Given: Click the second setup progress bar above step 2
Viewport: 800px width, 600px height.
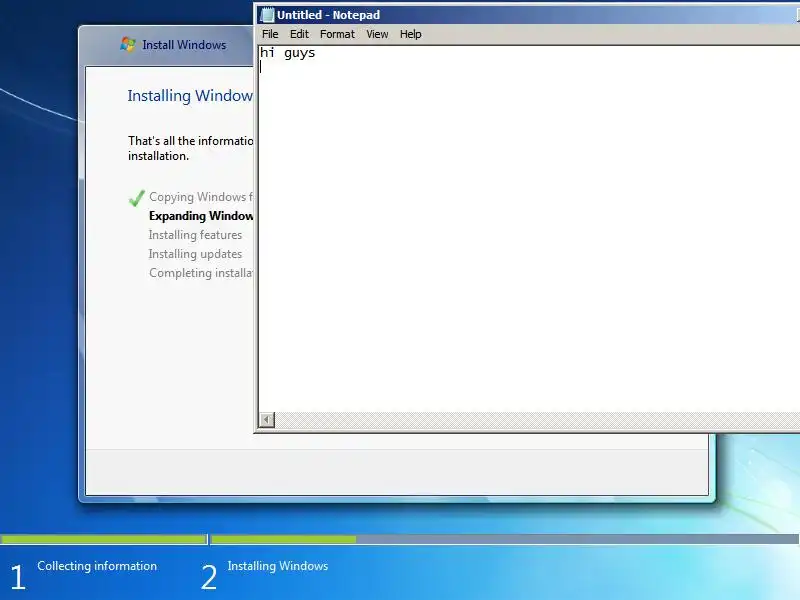Looking at the screenshot, I should [x=505, y=539].
